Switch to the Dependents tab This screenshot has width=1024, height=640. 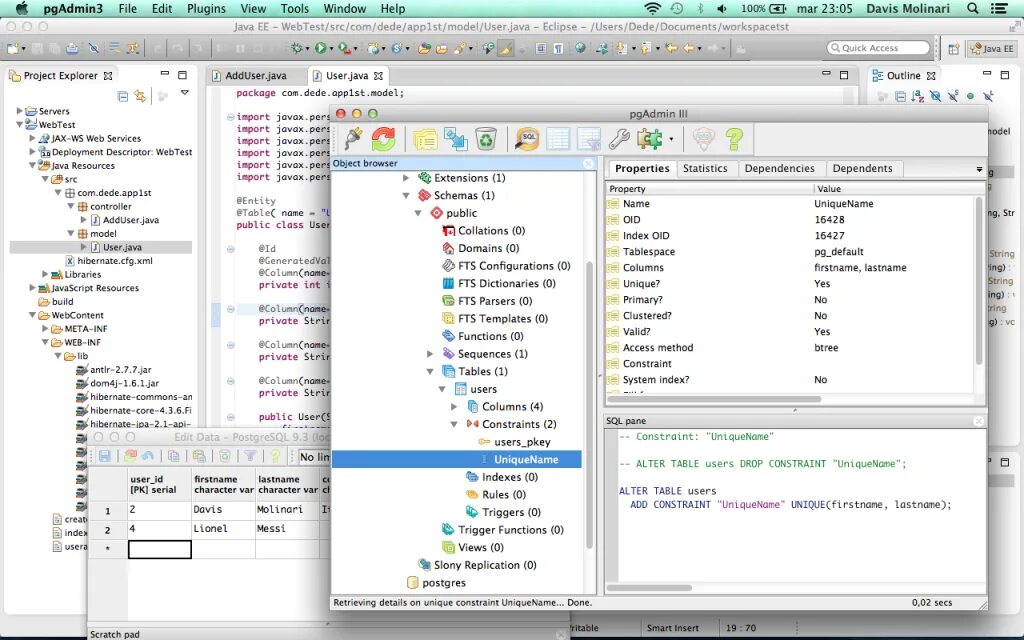pyautogui.click(x=862, y=168)
